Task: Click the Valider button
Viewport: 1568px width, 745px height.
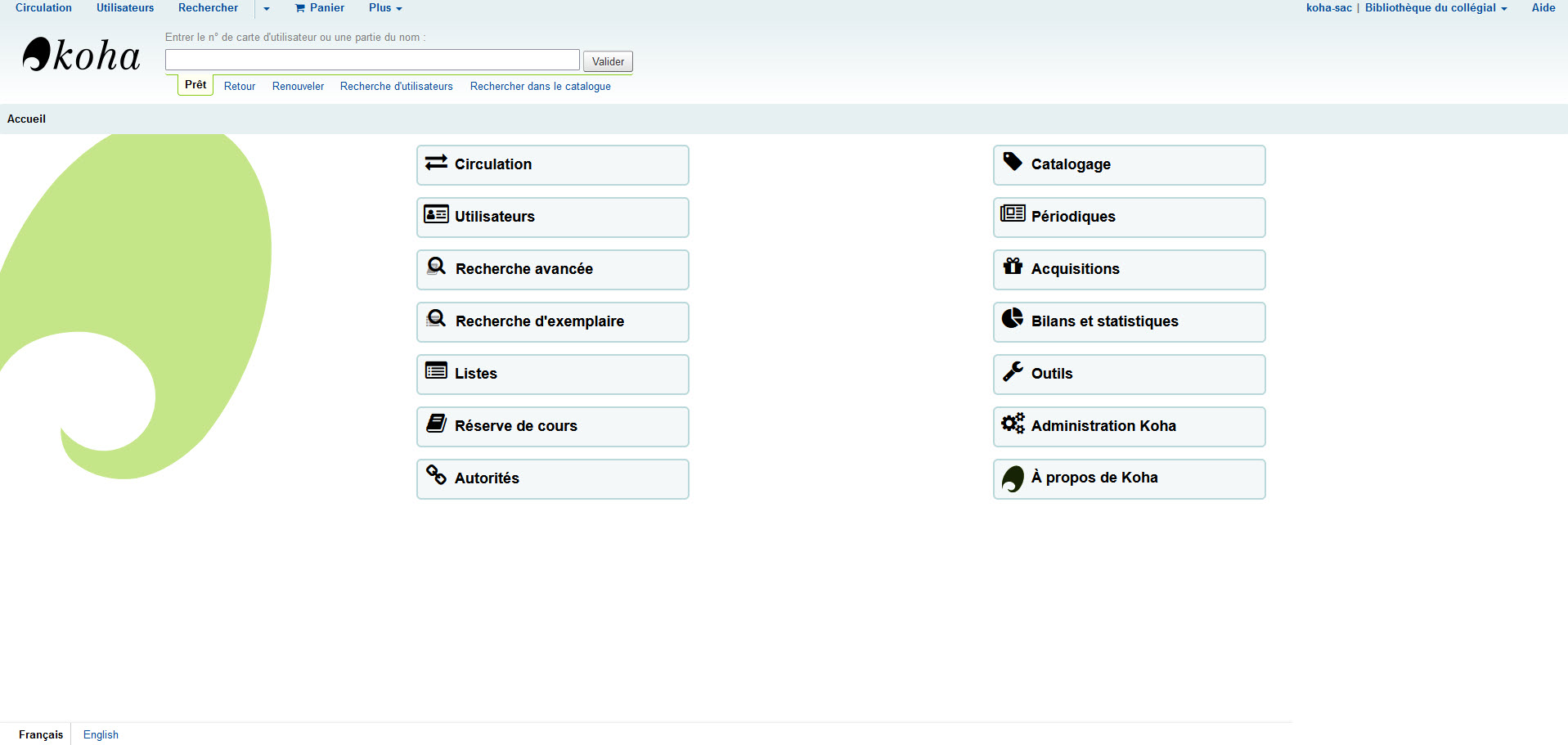Action: (608, 61)
